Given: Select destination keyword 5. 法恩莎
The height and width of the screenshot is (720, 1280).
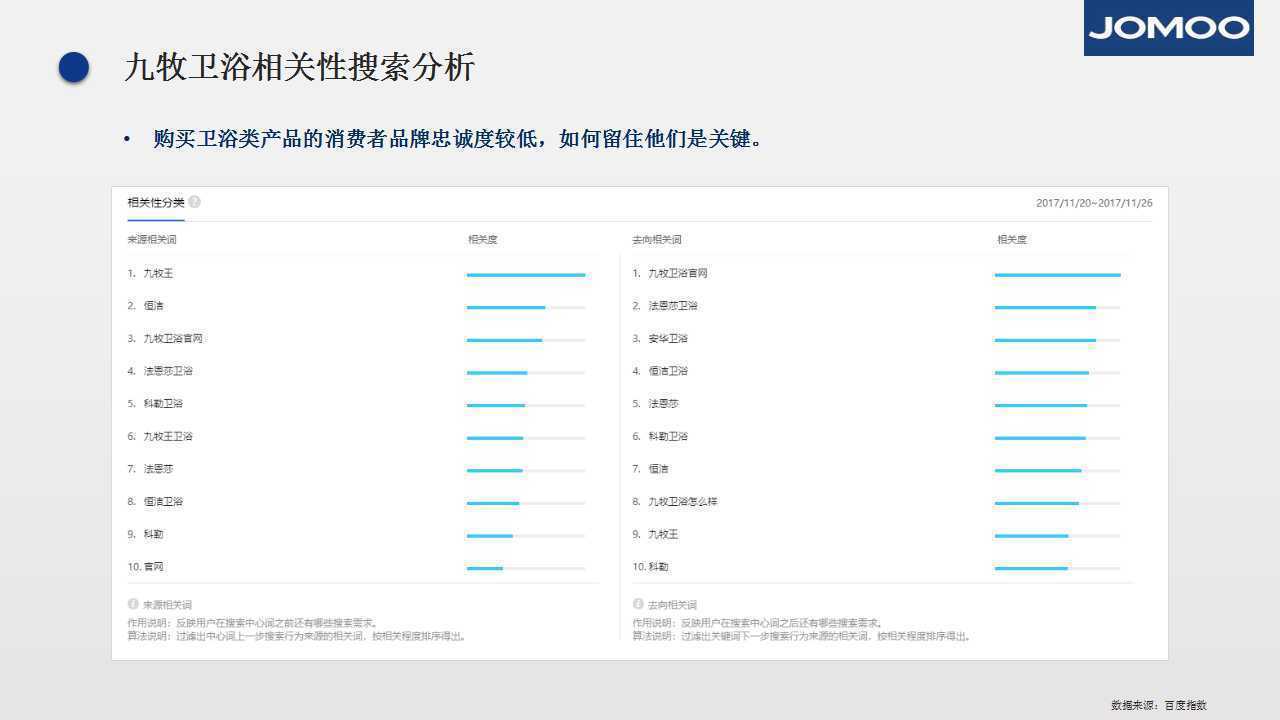Looking at the screenshot, I should click(655, 404).
